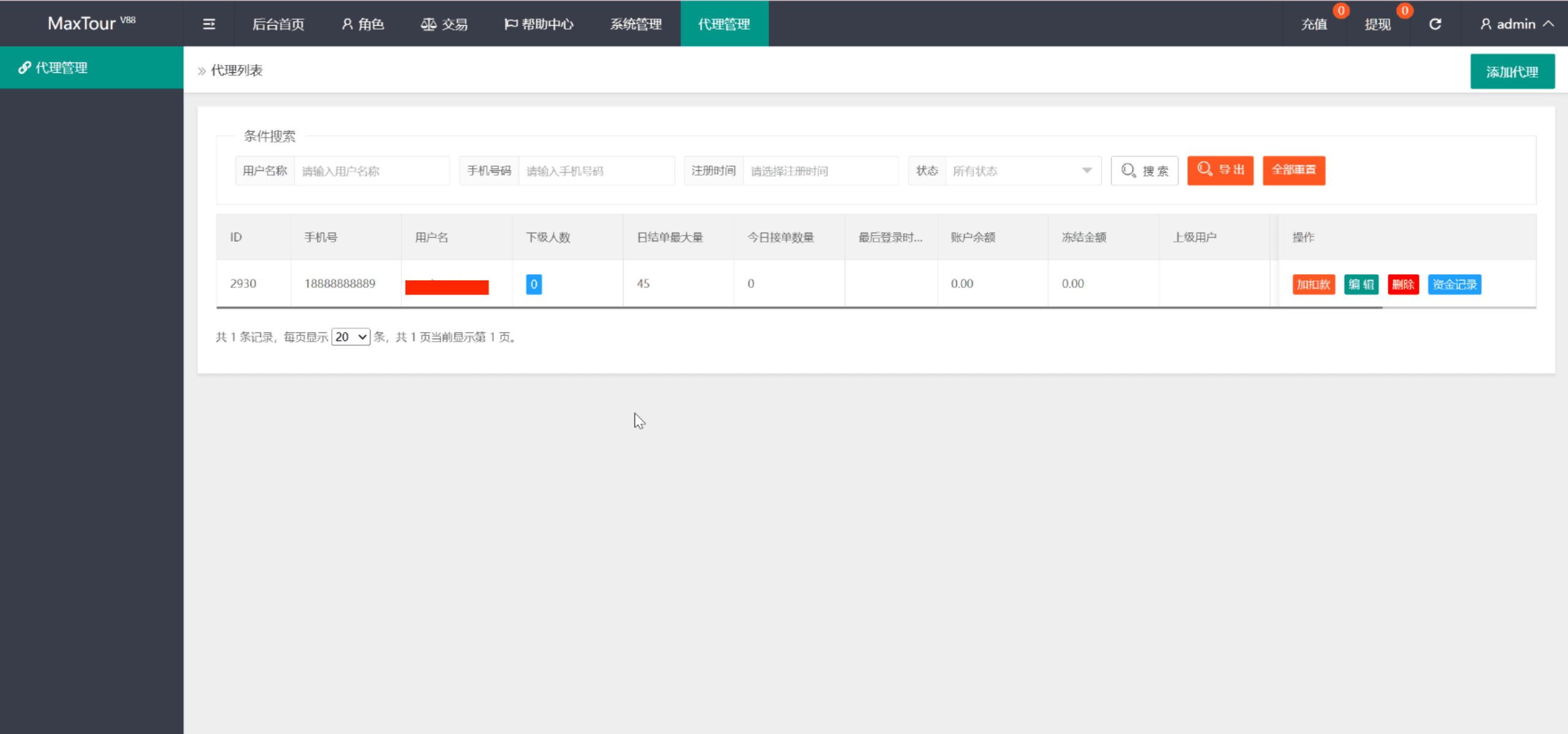Click the 充值 notification badge

pyautogui.click(x=1341, y=10)
